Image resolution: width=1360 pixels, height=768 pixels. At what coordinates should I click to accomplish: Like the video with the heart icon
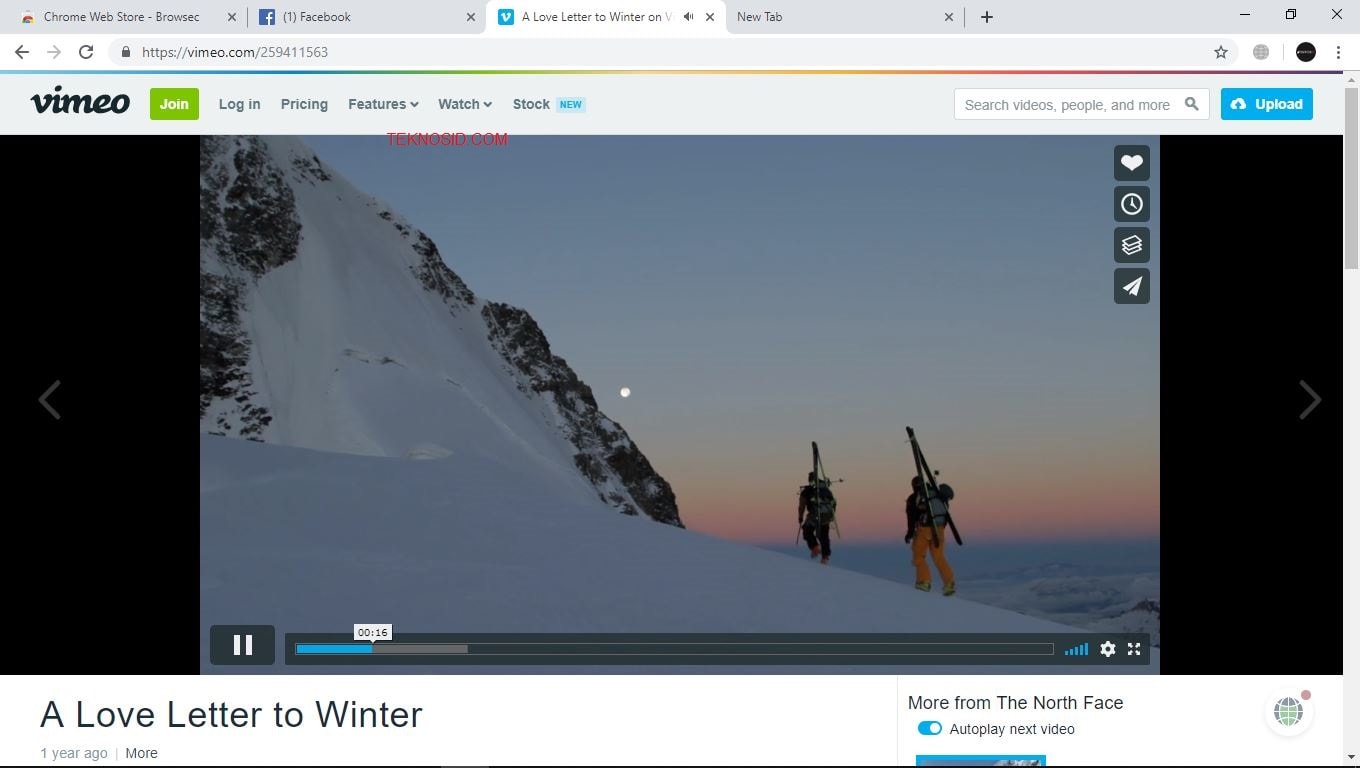(1132, 163)
